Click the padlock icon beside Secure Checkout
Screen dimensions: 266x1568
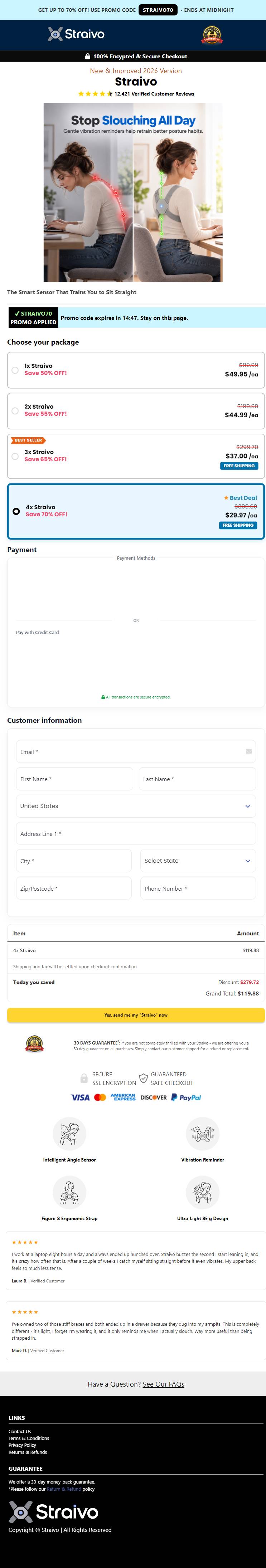(88, 56)
